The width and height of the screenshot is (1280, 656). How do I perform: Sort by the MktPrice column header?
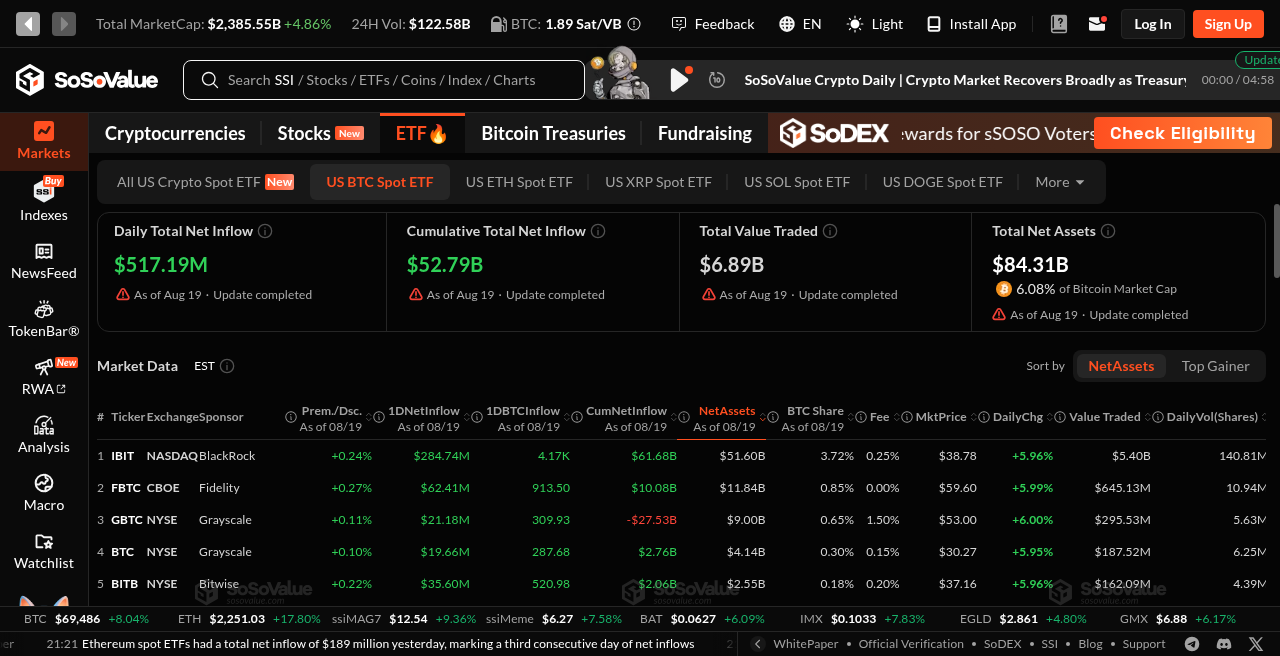941,417
